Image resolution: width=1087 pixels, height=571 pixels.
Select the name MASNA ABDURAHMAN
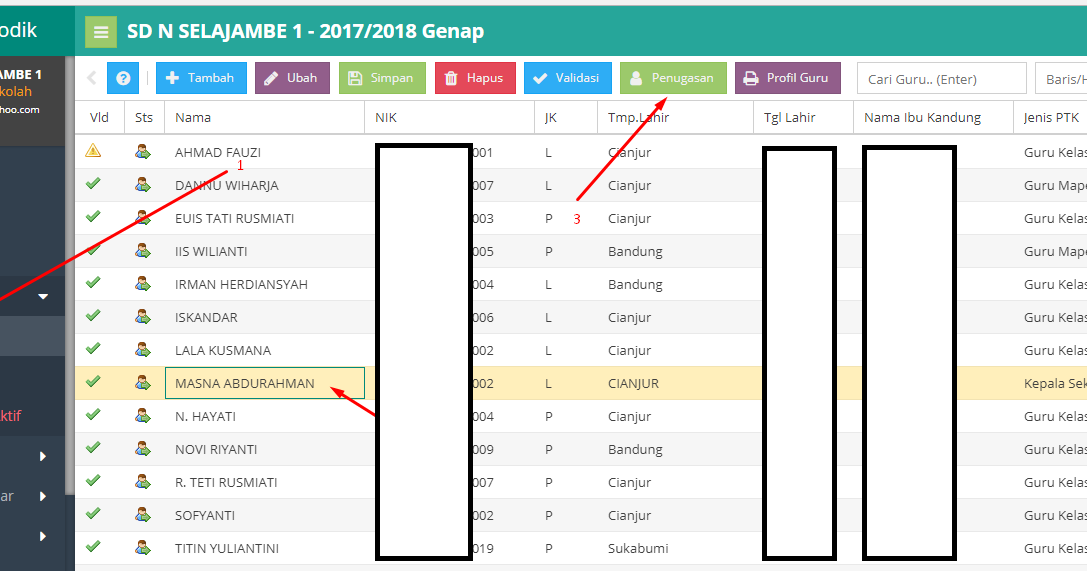[x=245, y=383]
